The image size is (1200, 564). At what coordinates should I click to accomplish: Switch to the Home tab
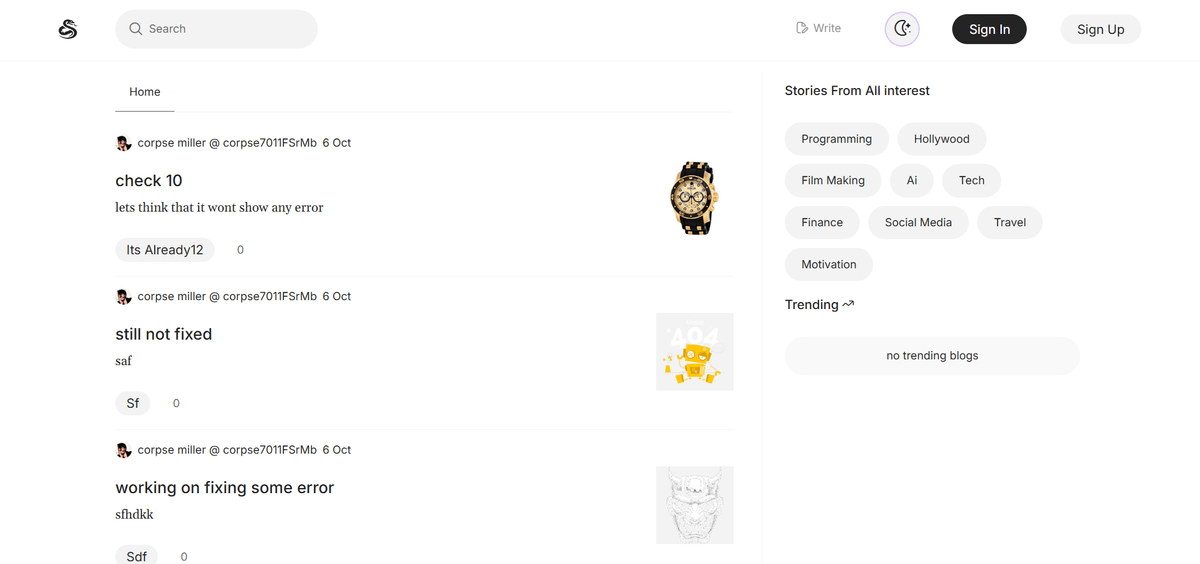[x=145, y=92]
